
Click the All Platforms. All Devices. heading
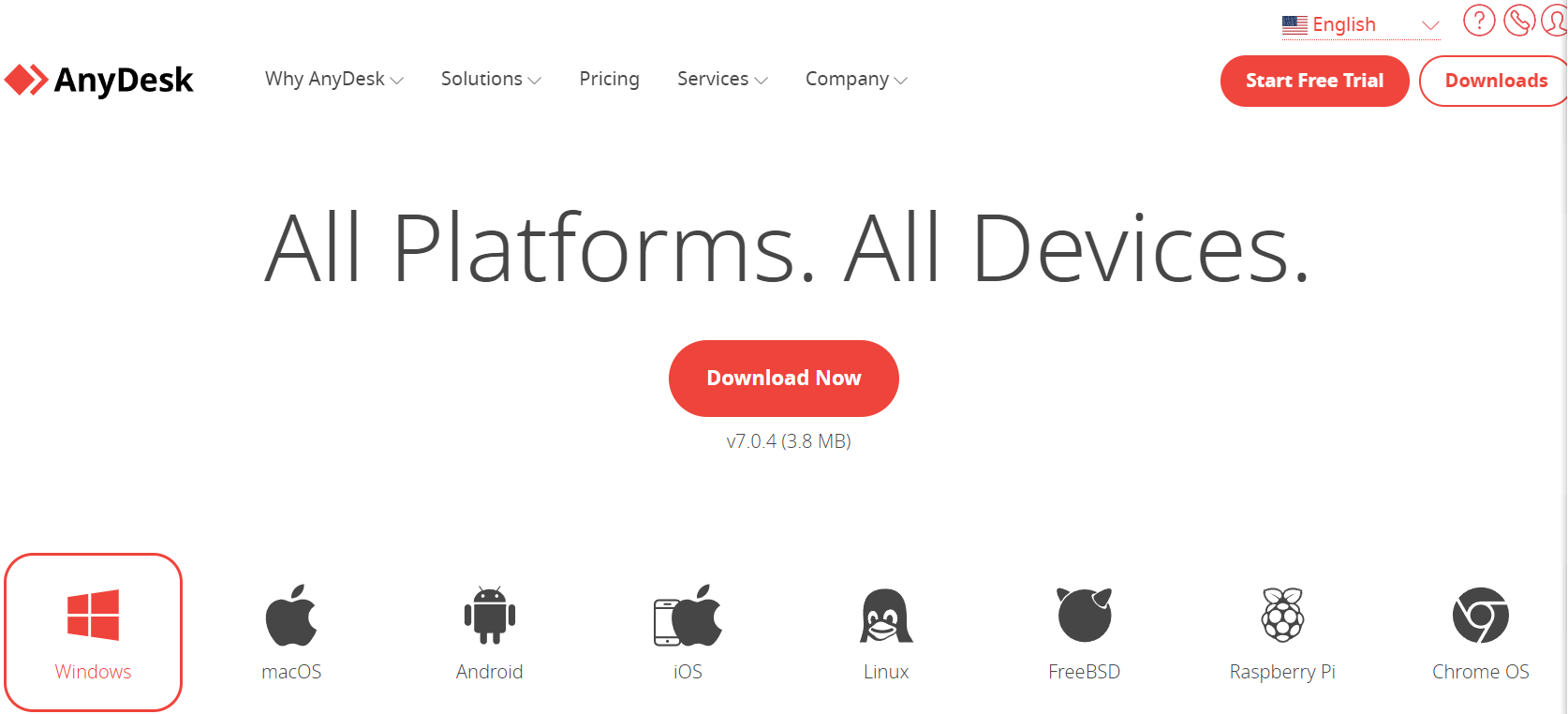pyautogui.click(x=787, y=247)
